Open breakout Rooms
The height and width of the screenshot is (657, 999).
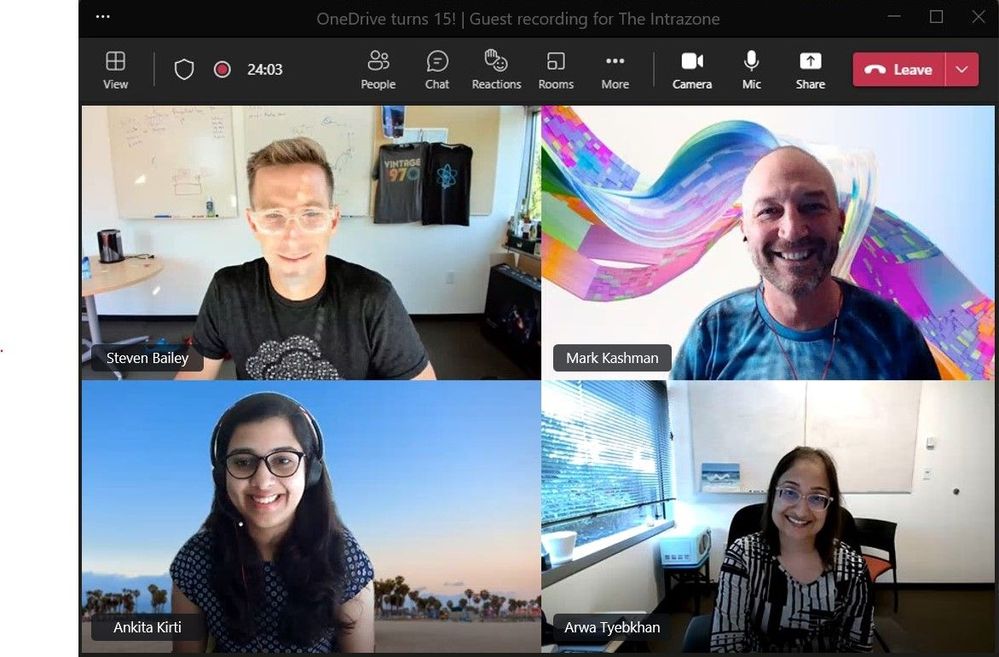[x=556, y=70]
